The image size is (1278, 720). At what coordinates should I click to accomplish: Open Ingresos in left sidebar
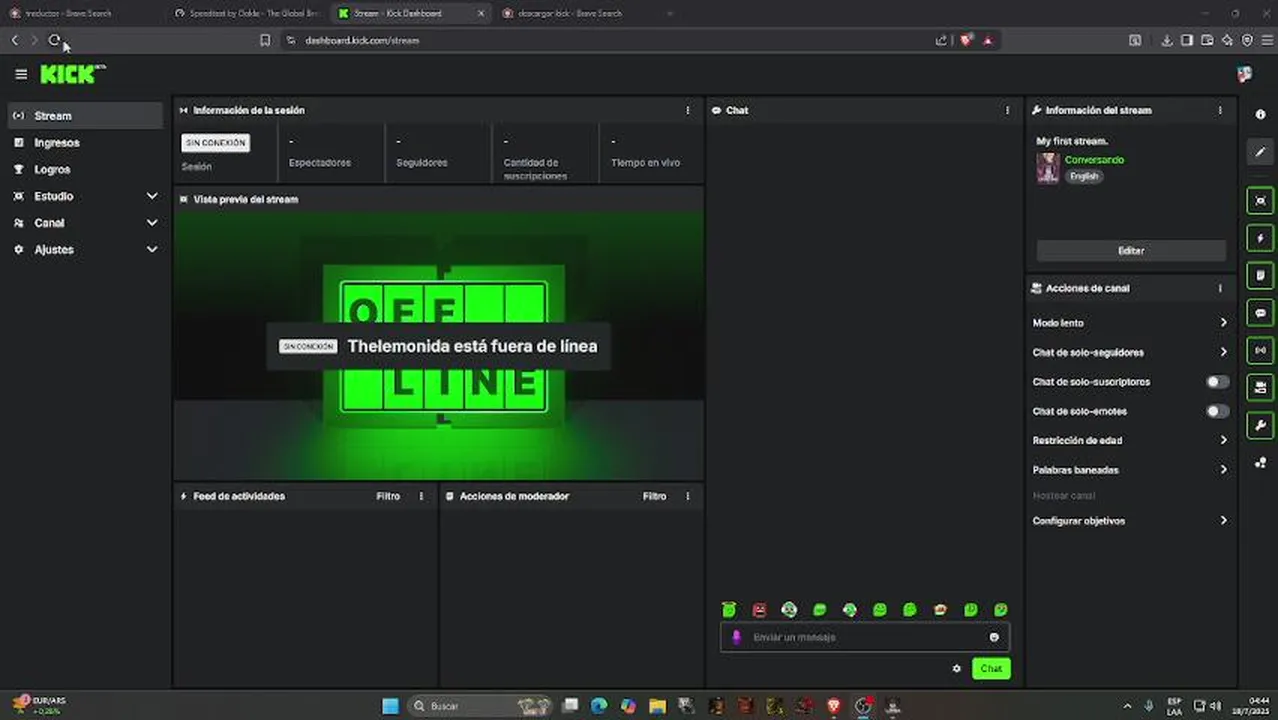[85, 143]
